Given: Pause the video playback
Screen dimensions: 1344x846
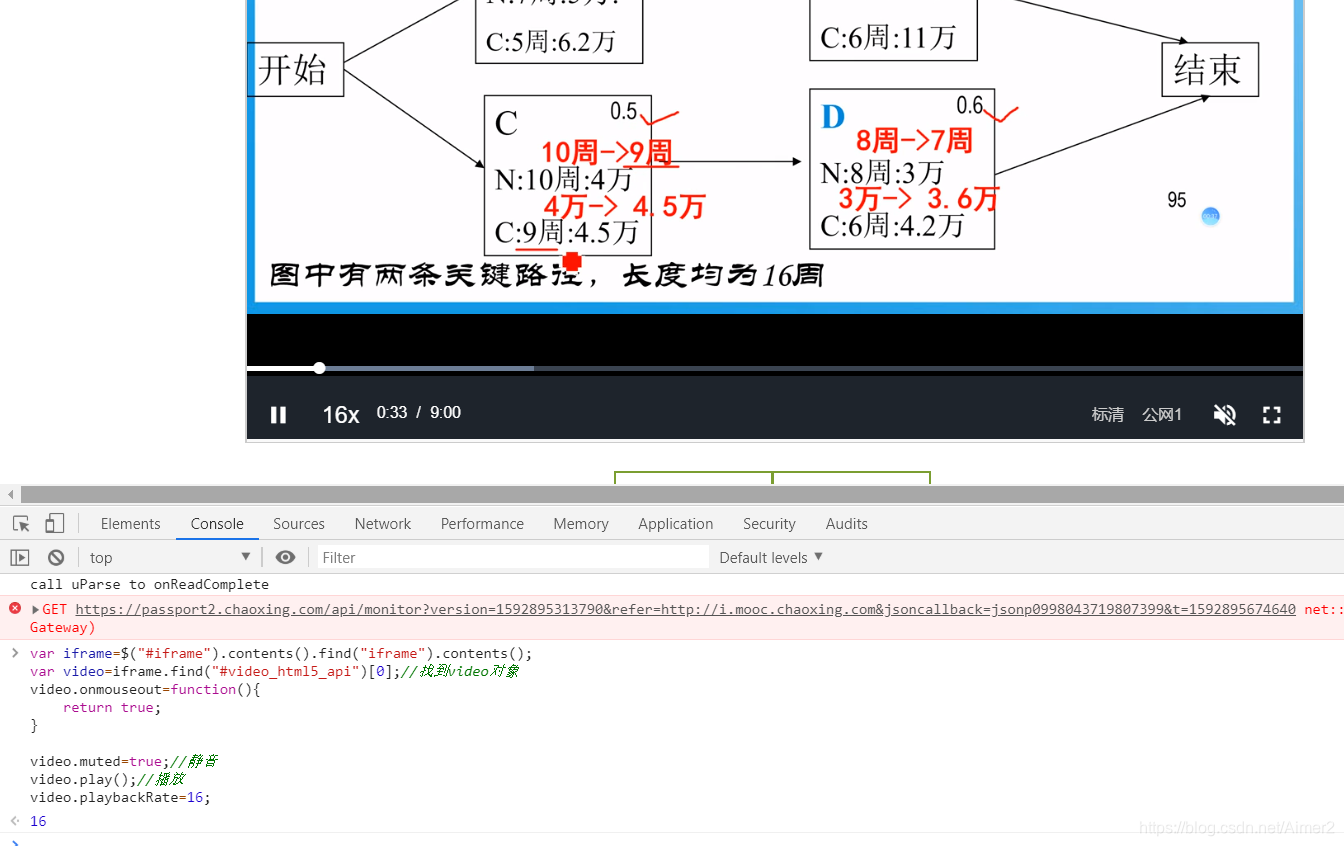Looking at the screenshot, I should point(278,414).
